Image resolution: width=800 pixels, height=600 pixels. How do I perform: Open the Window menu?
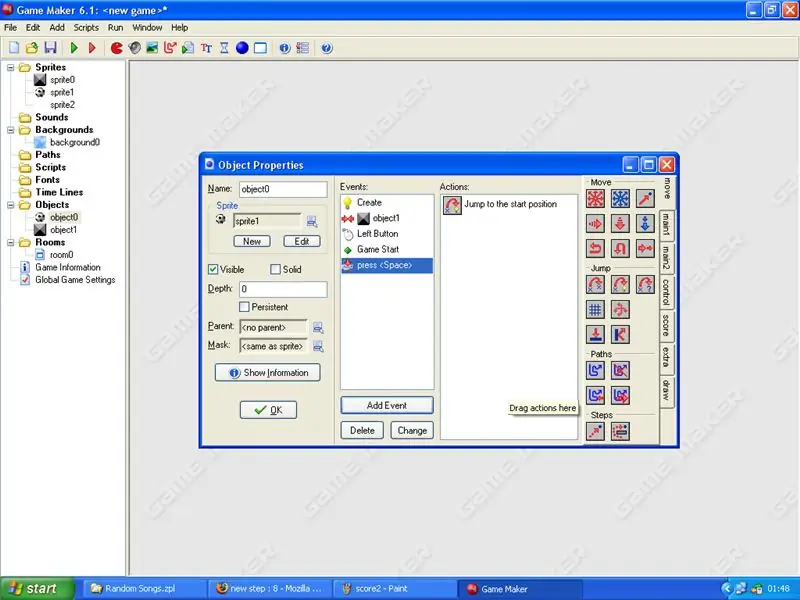[x=147, y=28]
